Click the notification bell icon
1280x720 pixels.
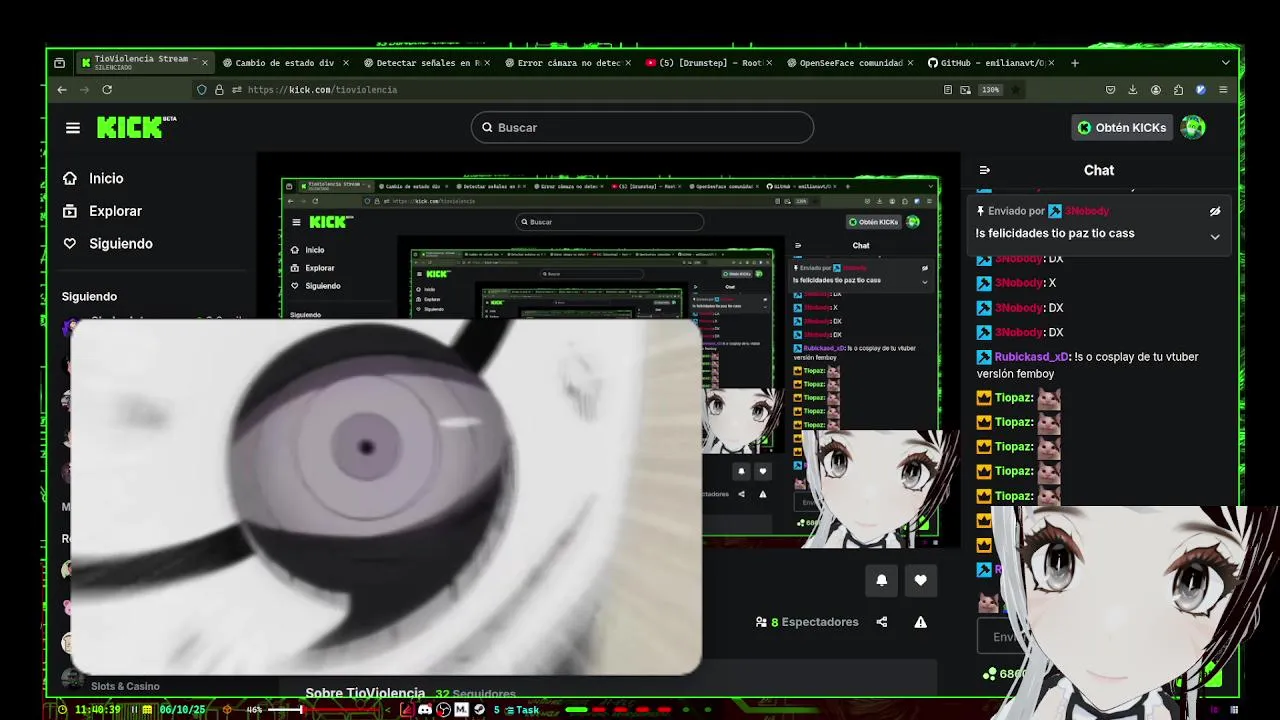pyautogui.click(x=881, y=580)
